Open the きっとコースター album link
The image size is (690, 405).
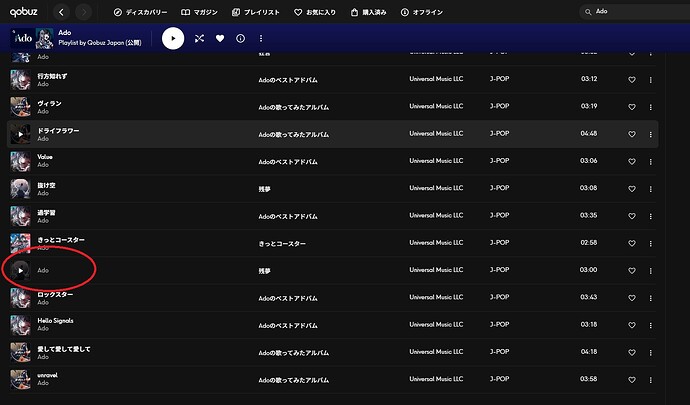(x=282, y=244)
